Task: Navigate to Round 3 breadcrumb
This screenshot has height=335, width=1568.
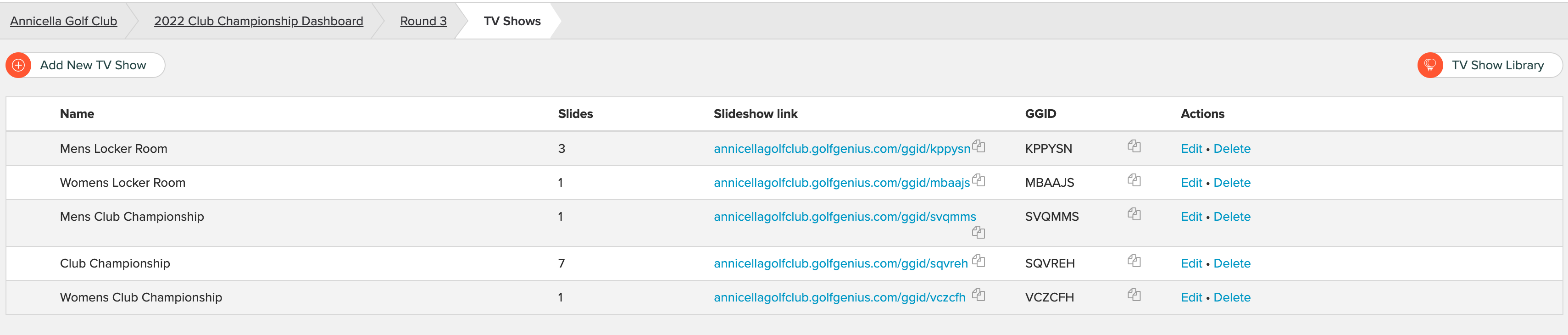Action: point(423,21)
